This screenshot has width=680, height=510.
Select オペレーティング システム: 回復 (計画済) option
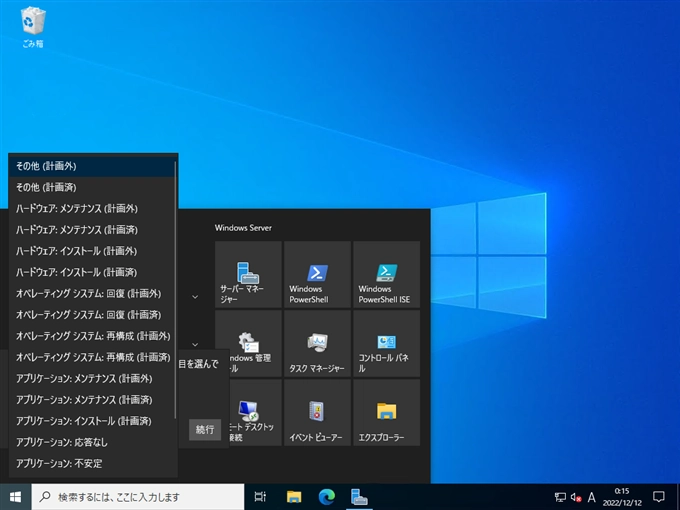92,314
